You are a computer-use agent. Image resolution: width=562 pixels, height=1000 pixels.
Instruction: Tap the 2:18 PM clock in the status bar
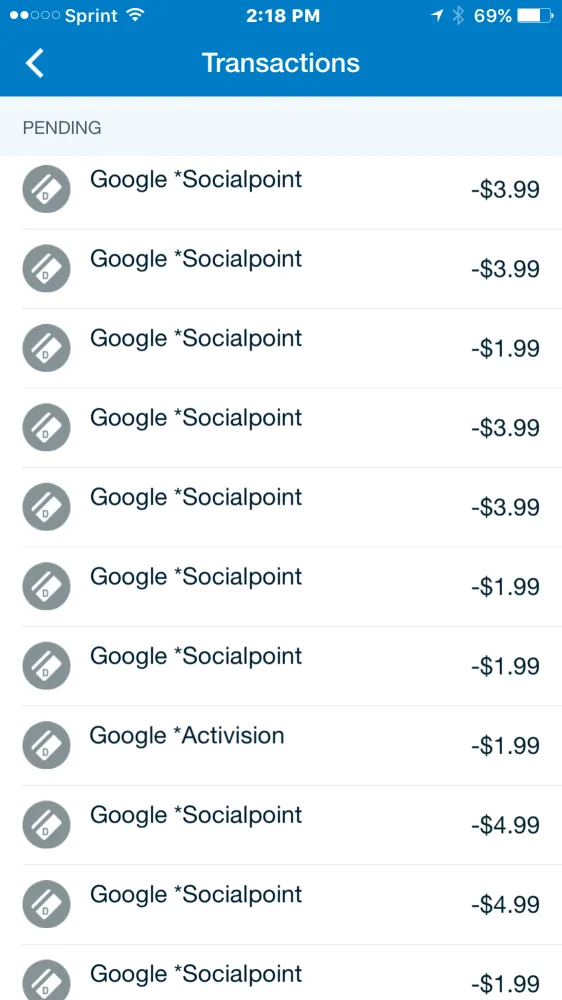point(283,16)
